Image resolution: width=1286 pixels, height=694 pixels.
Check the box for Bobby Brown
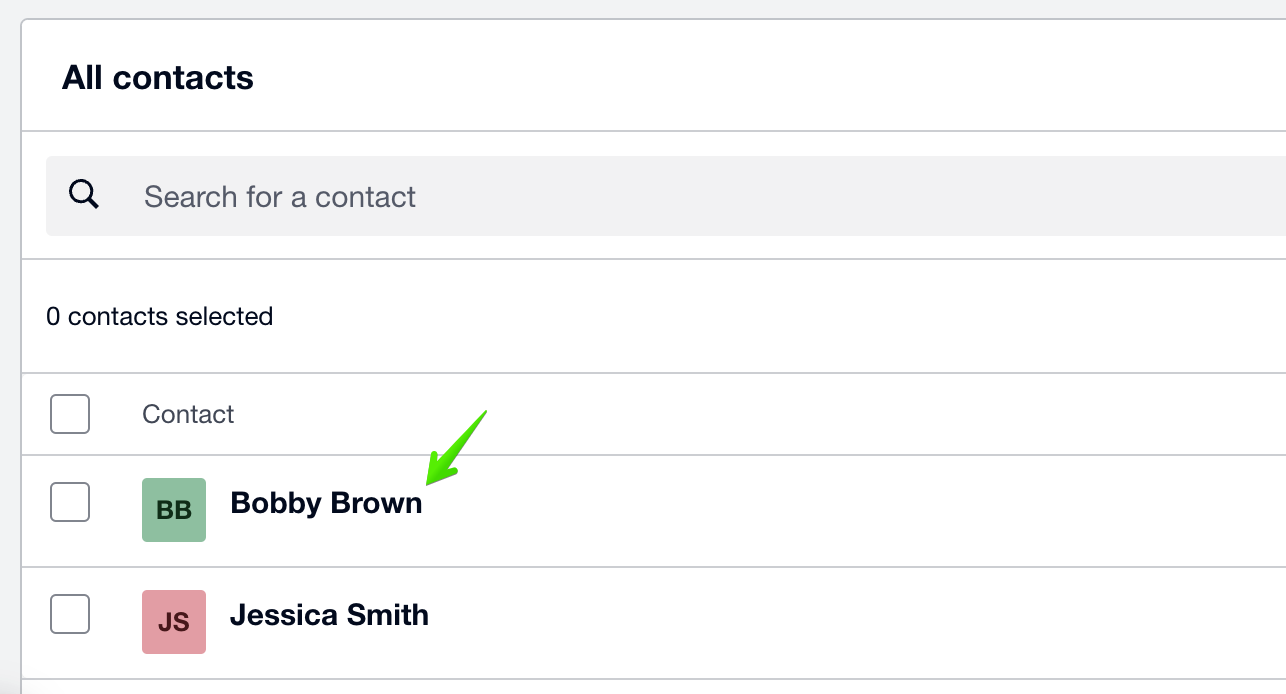pos(70,502)
